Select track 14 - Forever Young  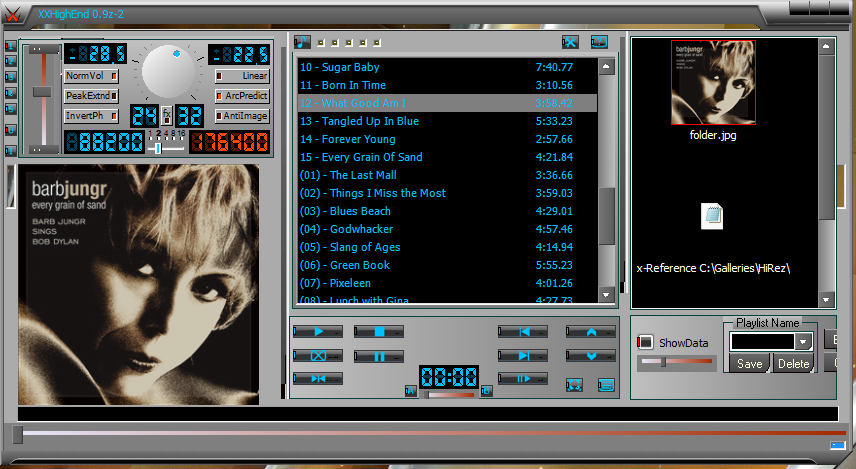pyautogui.click(x=447, y=139)
